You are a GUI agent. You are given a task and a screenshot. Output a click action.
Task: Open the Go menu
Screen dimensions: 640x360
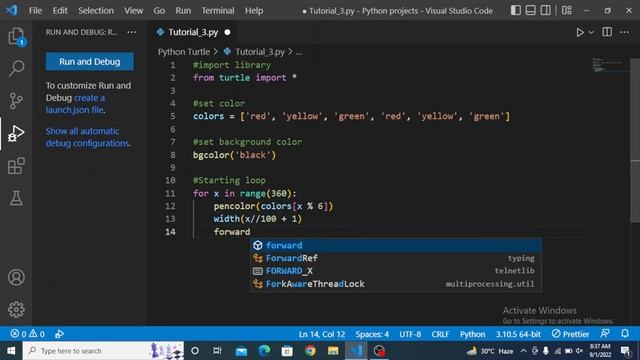coord(159,11)
